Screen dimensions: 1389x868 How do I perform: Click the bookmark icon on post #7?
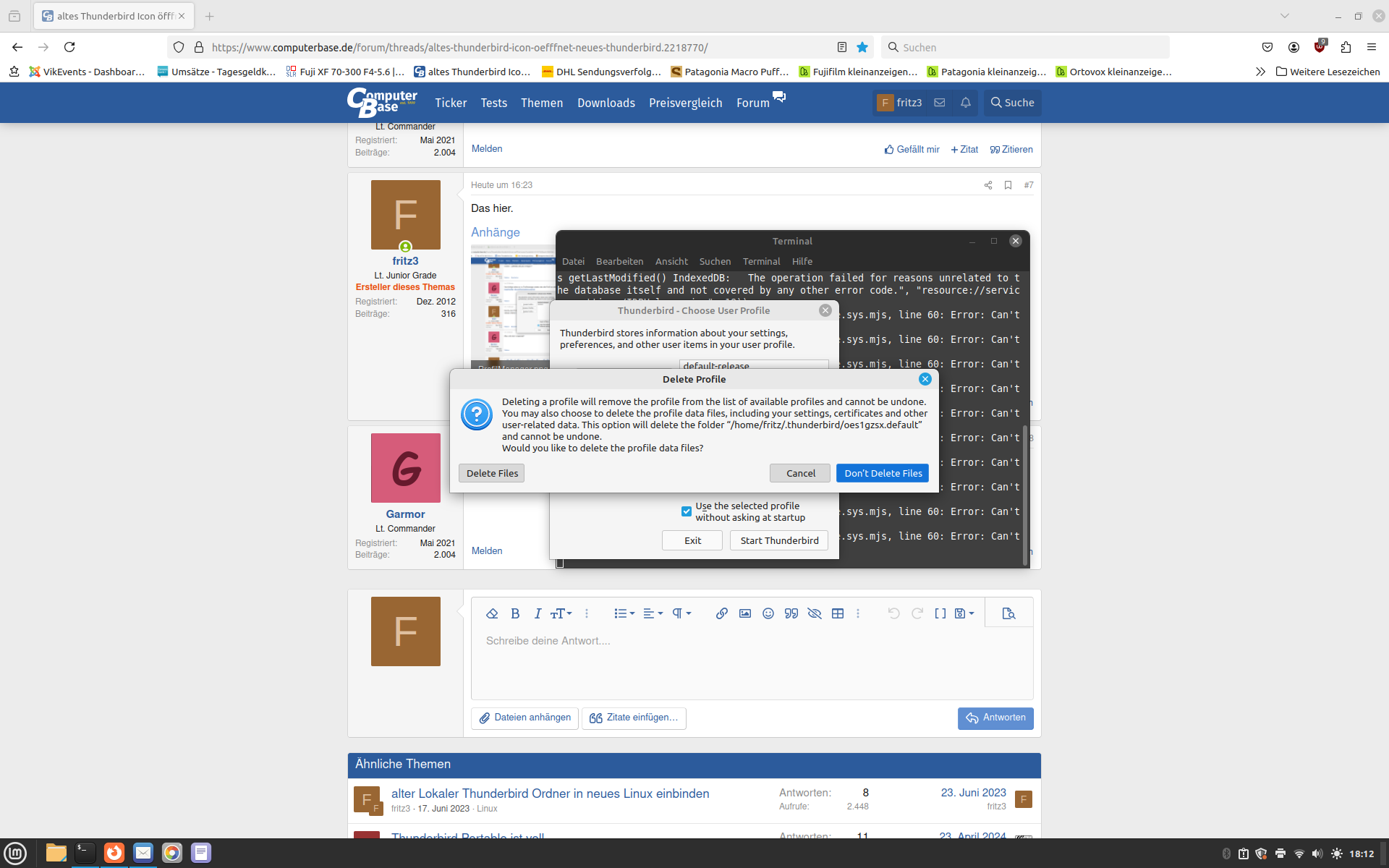[x=1008, y=185]
